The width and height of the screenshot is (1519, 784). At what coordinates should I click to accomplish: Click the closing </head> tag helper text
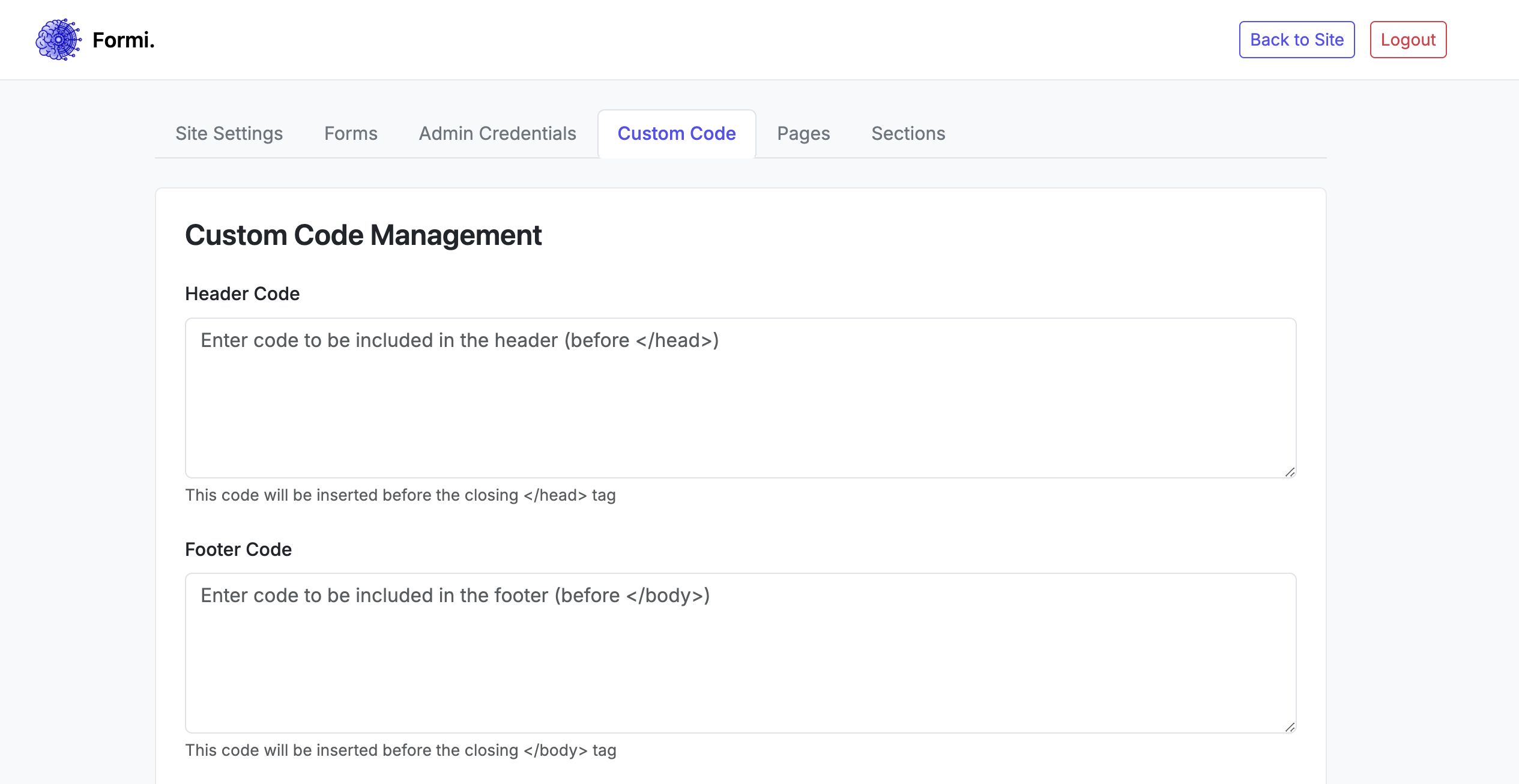pyautogui.click(x=400, y=495)
